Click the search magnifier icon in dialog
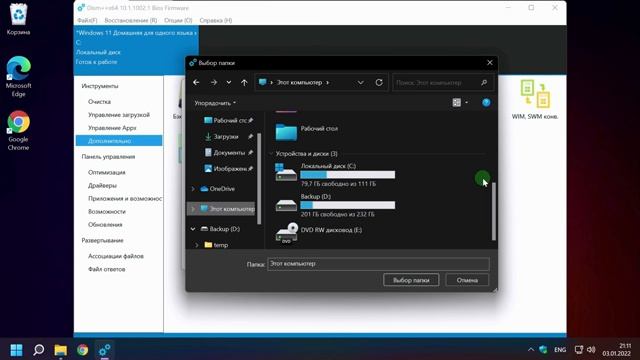The height and width of the screenshot is (360, 640). click(x=484, y=82)
